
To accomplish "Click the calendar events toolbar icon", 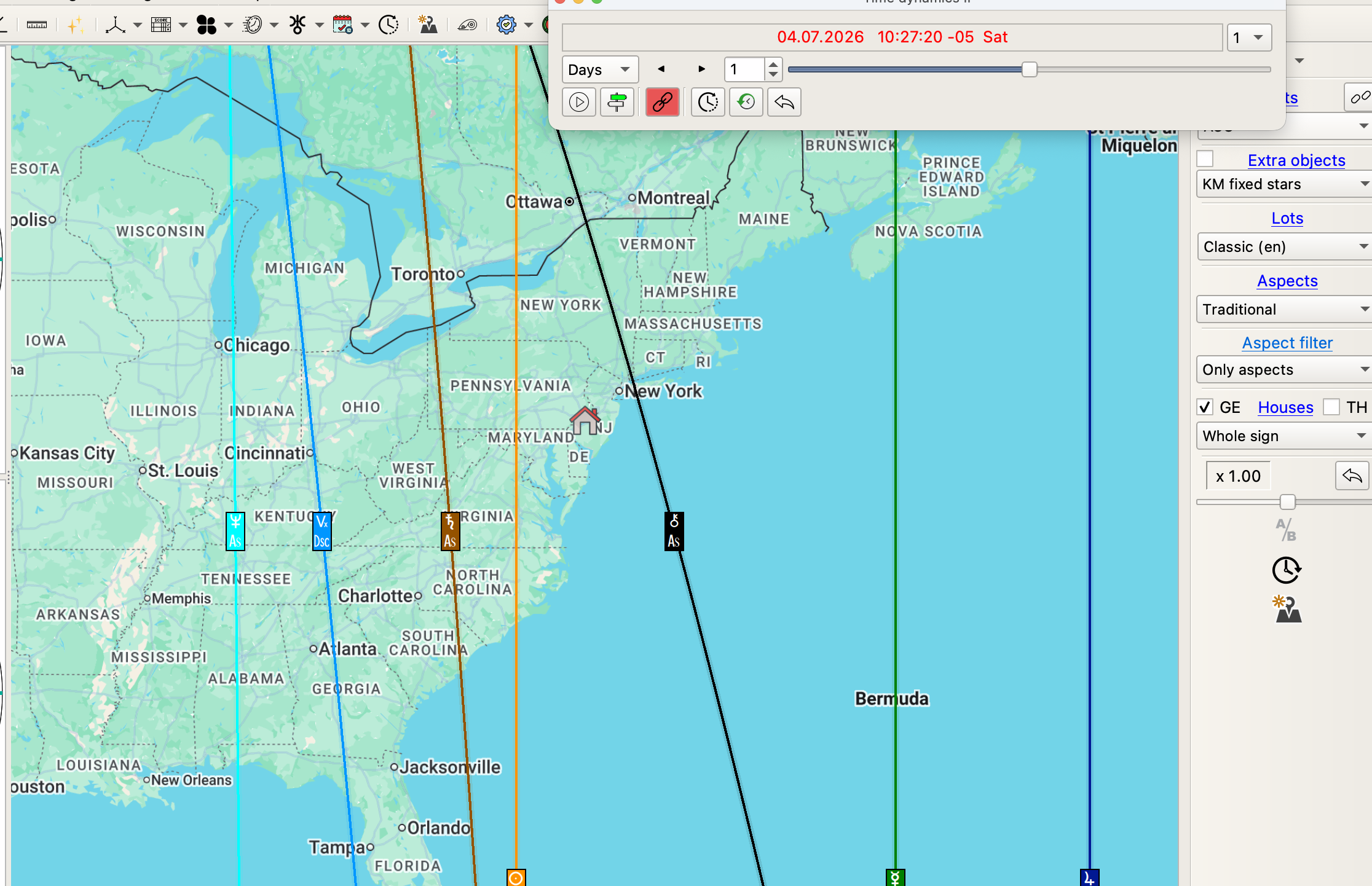I will [342, 25].
